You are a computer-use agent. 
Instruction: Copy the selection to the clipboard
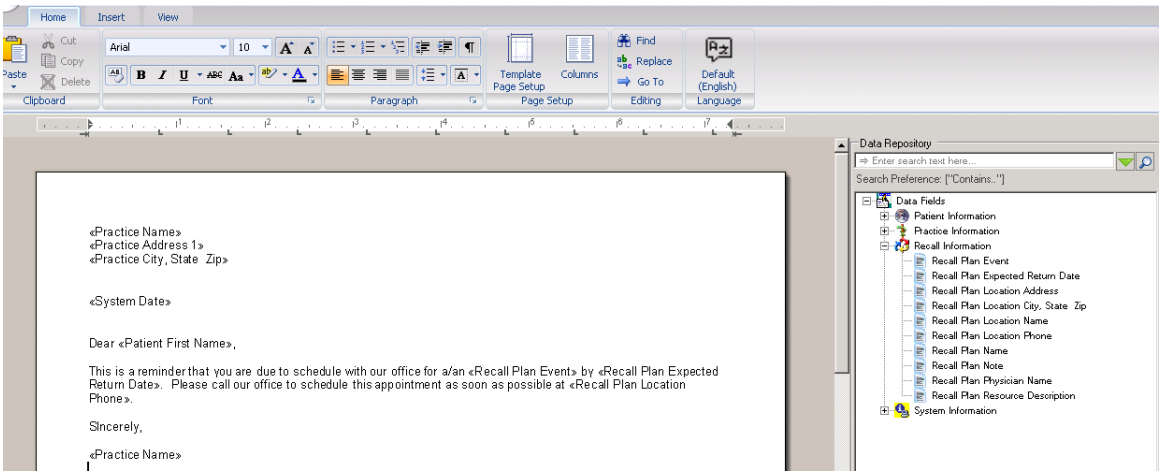click(62, 61)
